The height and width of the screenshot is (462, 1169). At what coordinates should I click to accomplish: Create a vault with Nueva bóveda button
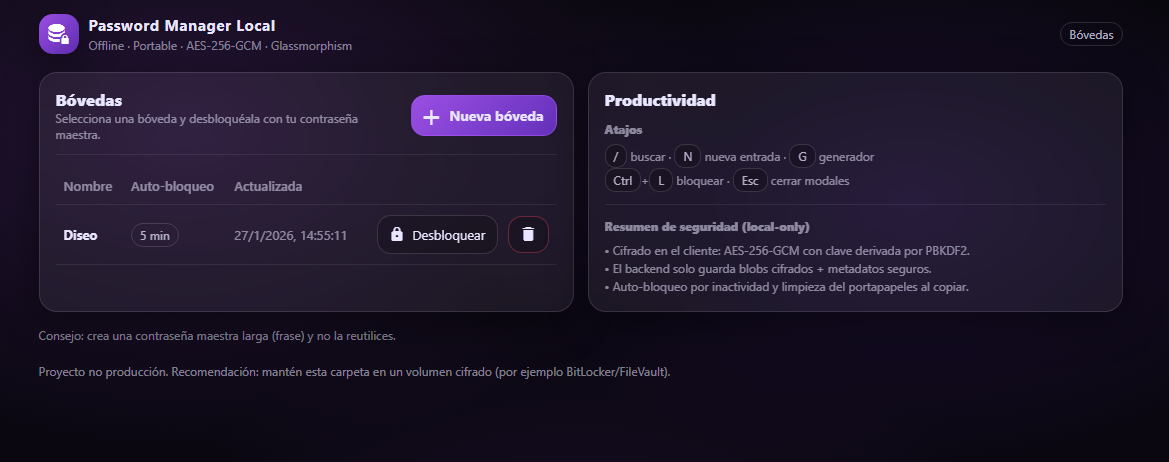coord(484,117)
